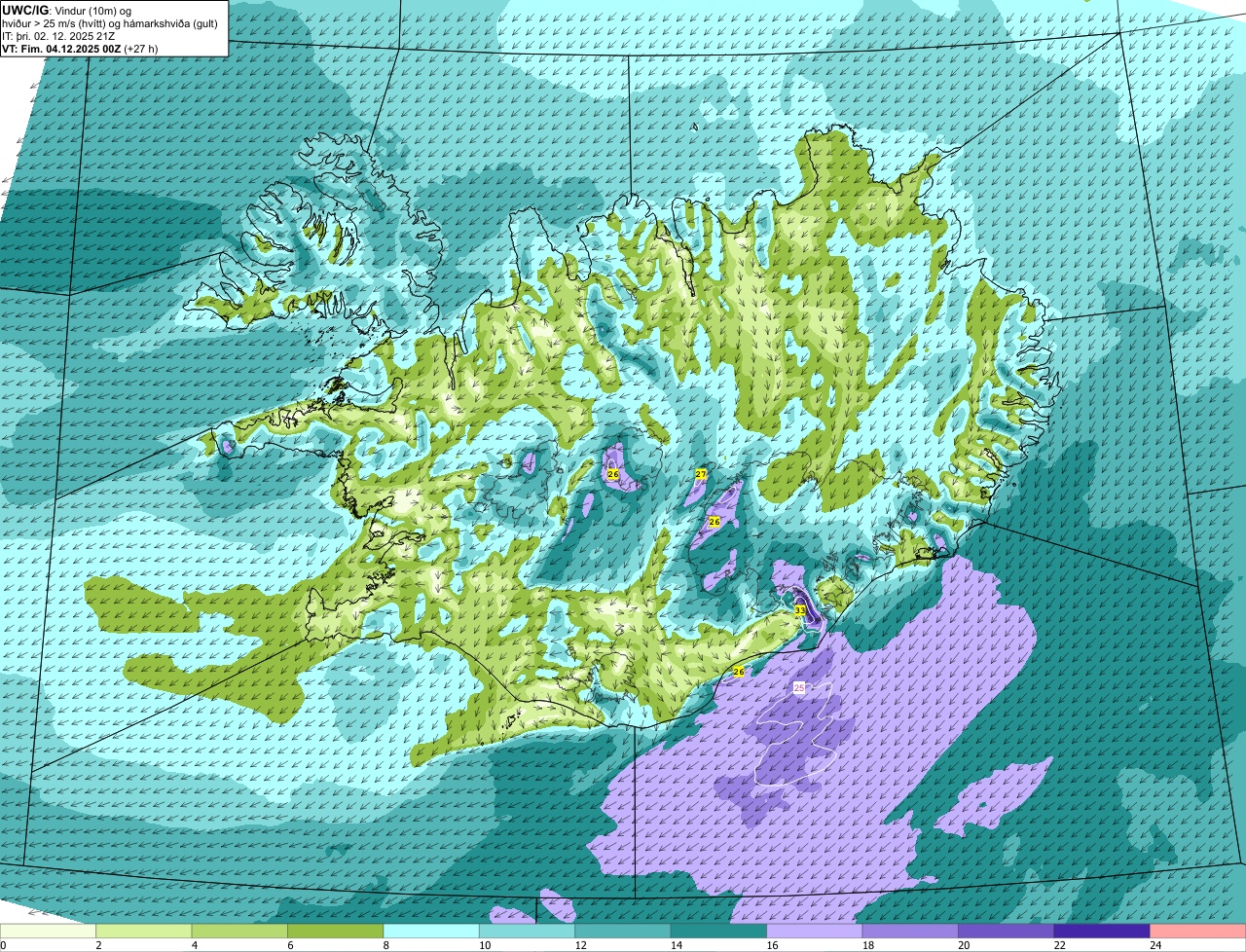
Task: Click the legend tick label '16'
Action: pyautogui.click(x=771, y=945)
